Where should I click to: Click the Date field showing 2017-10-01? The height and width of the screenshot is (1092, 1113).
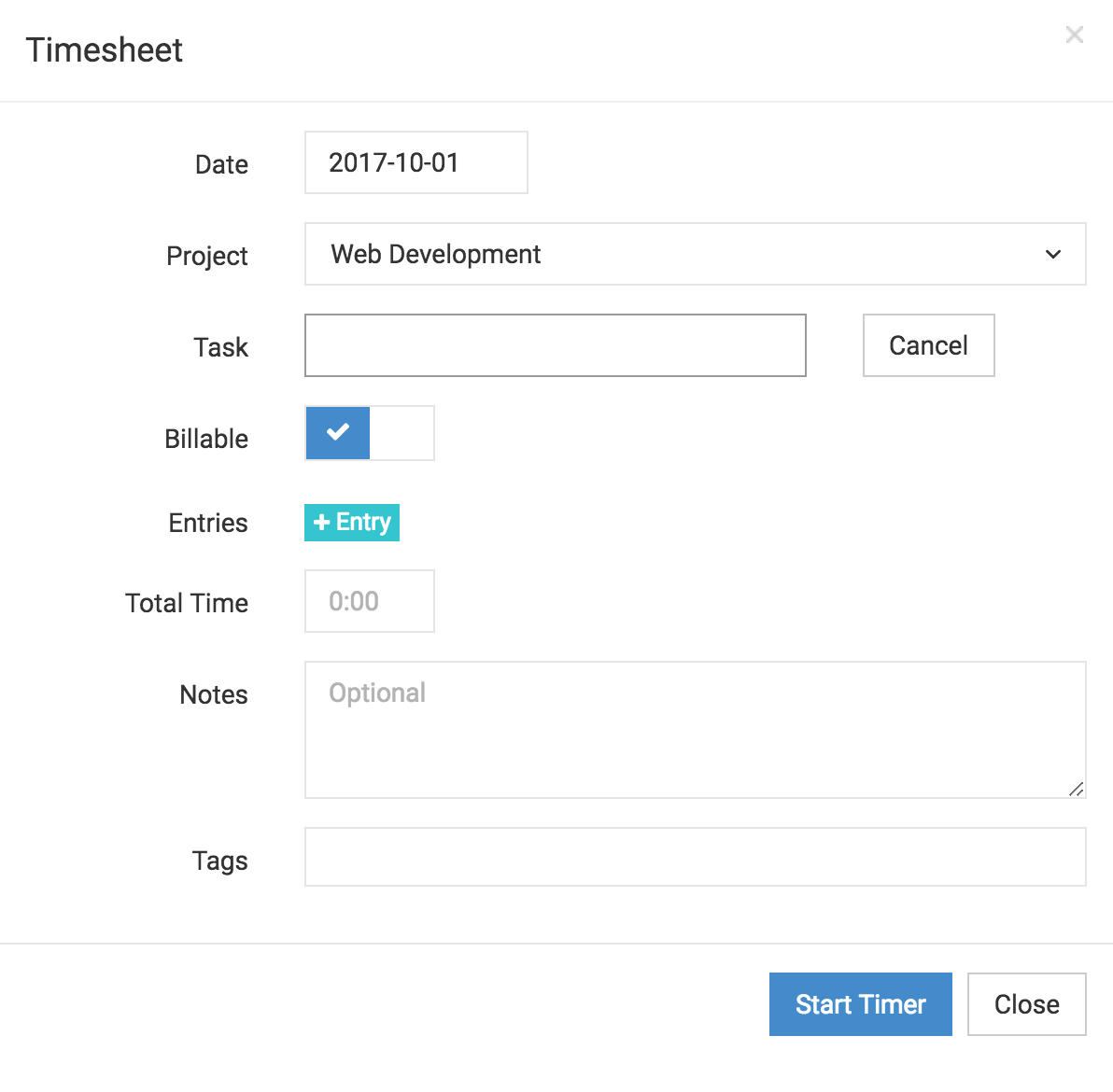[x=416, y=162]
